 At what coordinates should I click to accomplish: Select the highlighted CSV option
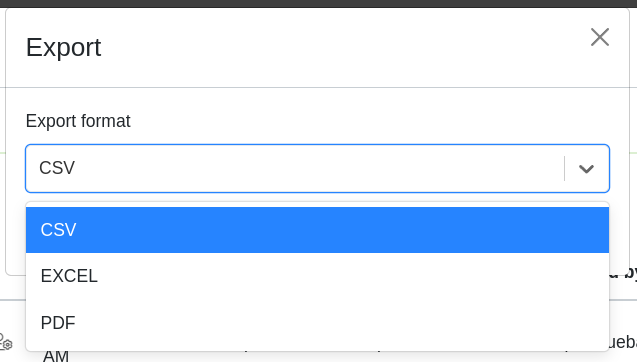tap(317, 230)
